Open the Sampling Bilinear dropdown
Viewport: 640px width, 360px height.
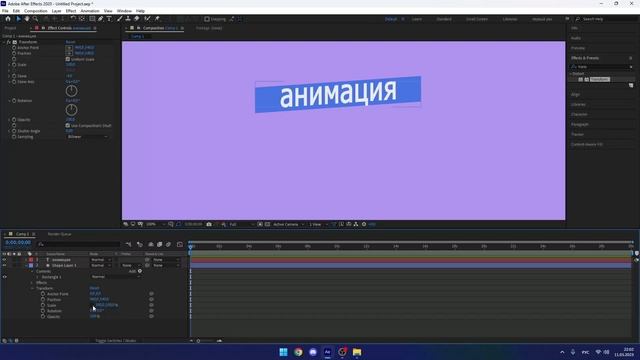click(87, 137)
